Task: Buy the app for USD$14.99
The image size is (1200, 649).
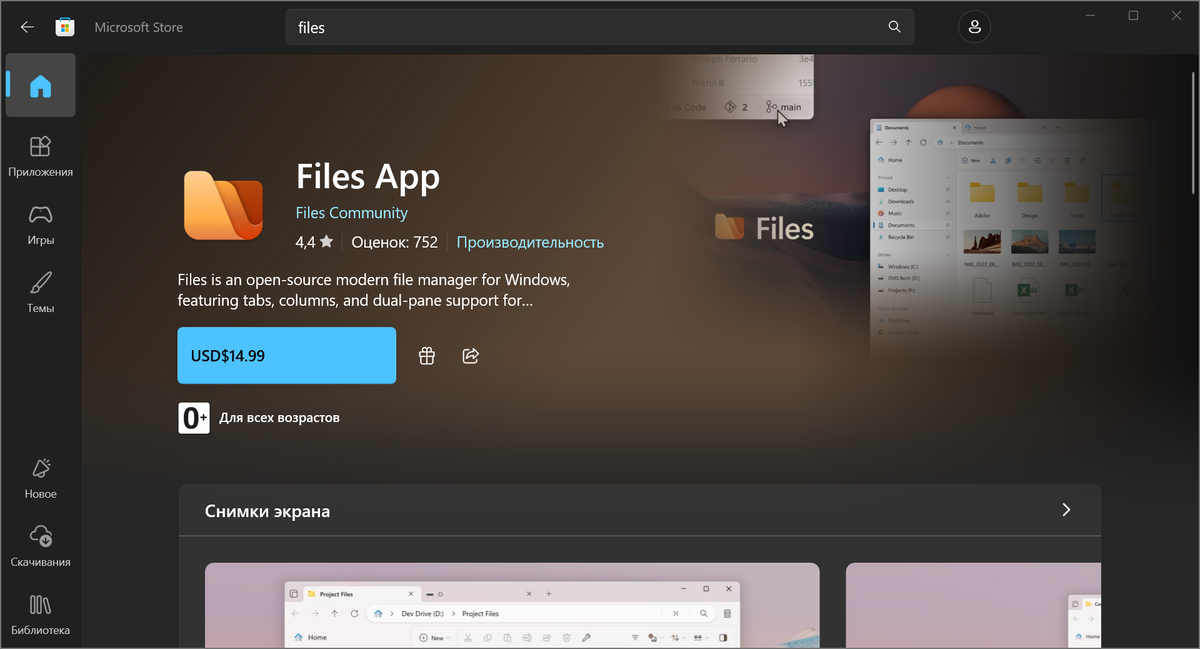Action: click(x=287, y=355)
